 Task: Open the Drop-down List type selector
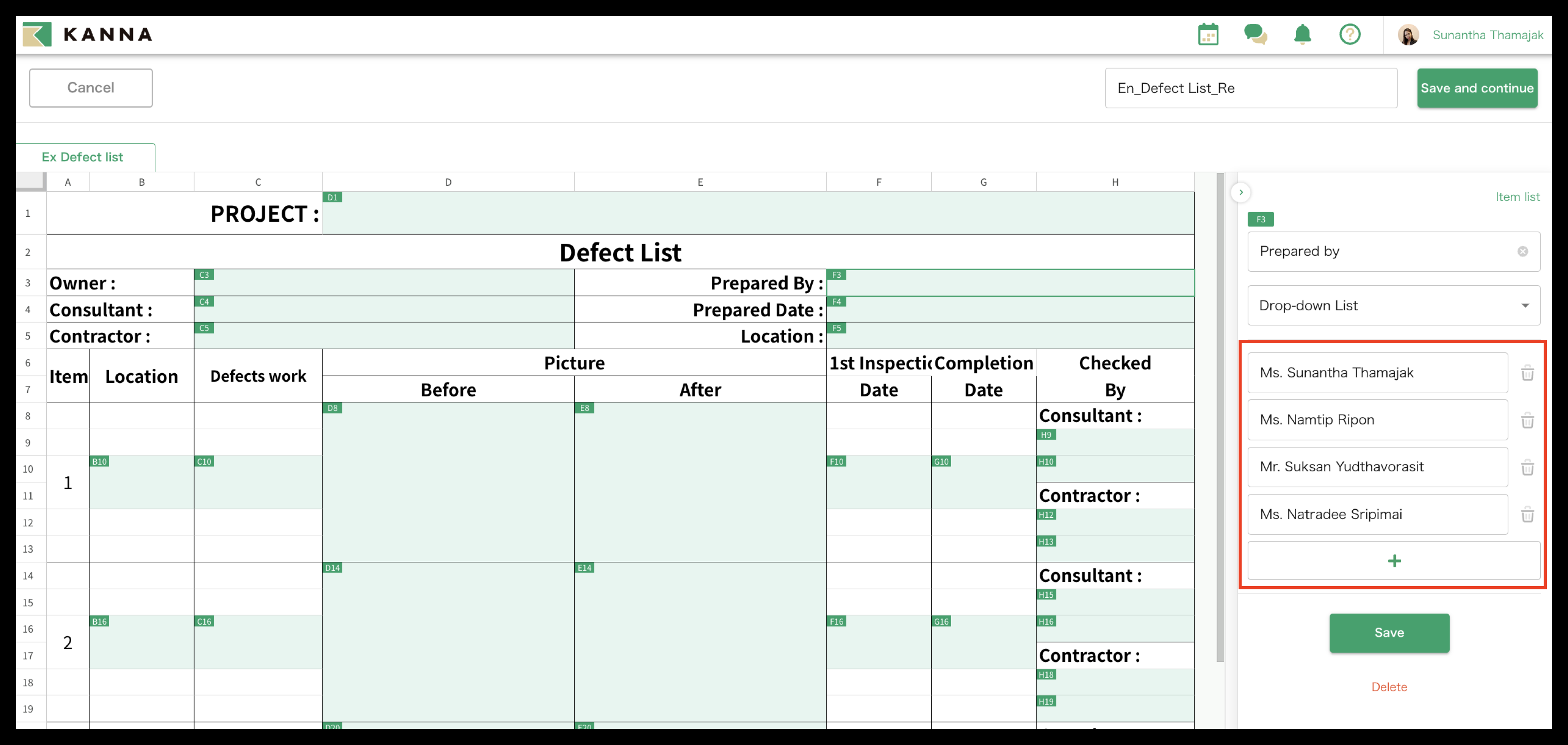[1393, 306]
